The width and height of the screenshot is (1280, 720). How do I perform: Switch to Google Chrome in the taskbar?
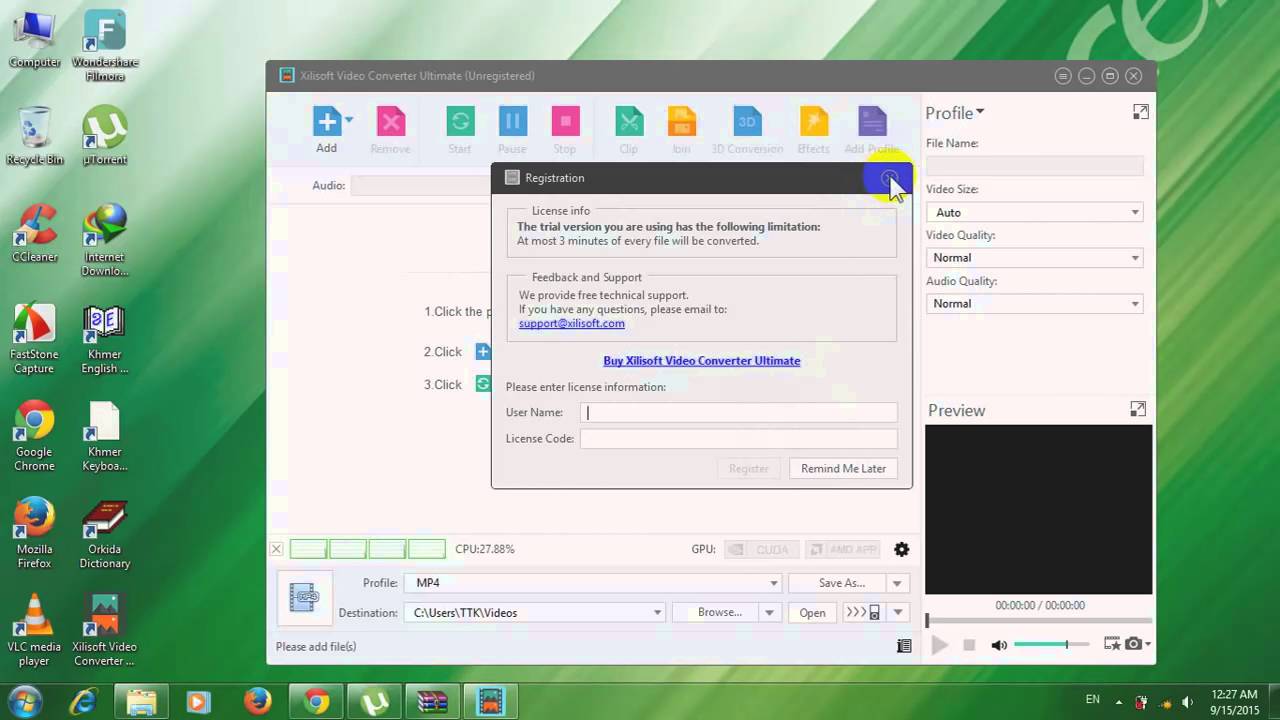[317, 702]
